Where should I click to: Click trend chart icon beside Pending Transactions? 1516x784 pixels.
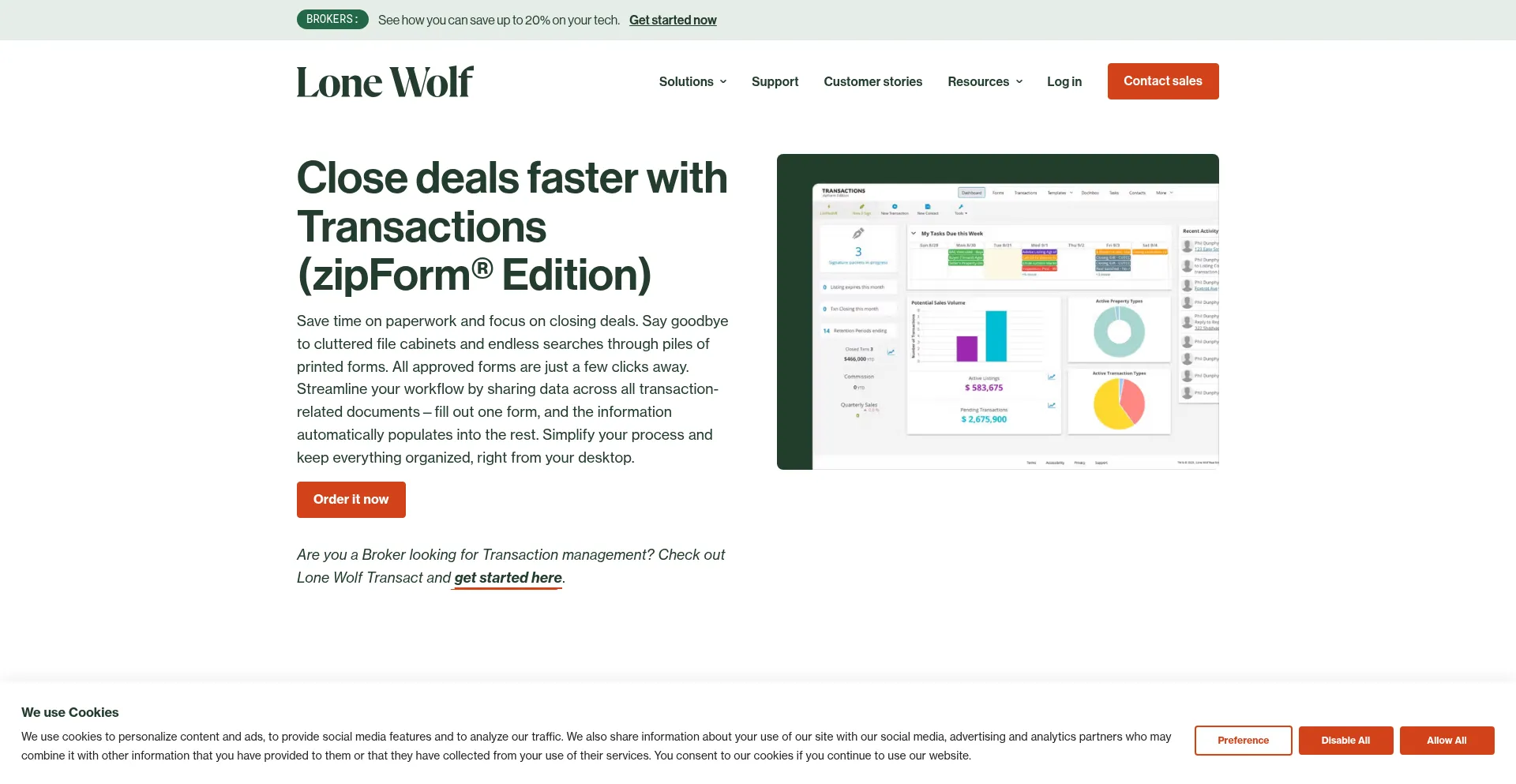point(1052,406)
